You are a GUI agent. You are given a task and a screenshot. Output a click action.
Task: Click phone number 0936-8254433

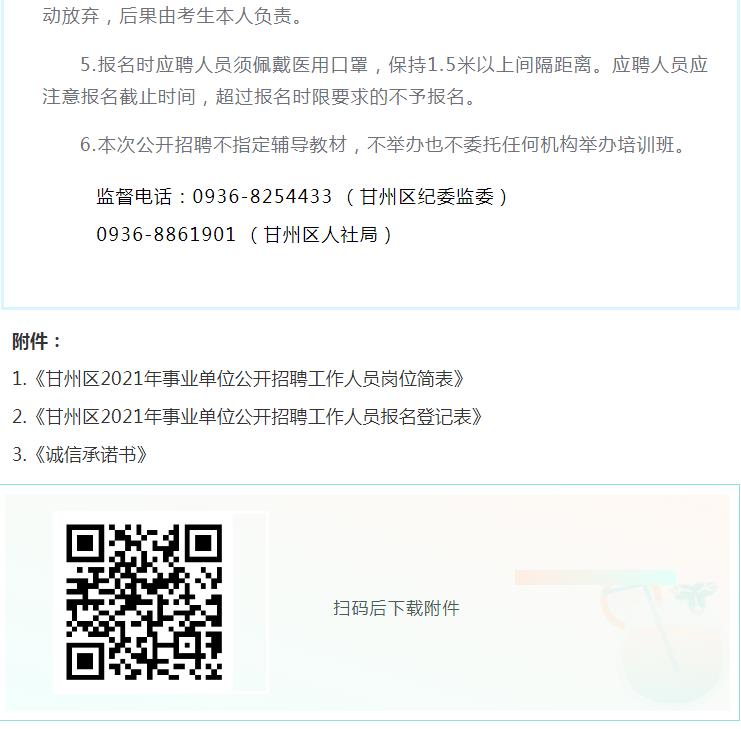[262, 197]
